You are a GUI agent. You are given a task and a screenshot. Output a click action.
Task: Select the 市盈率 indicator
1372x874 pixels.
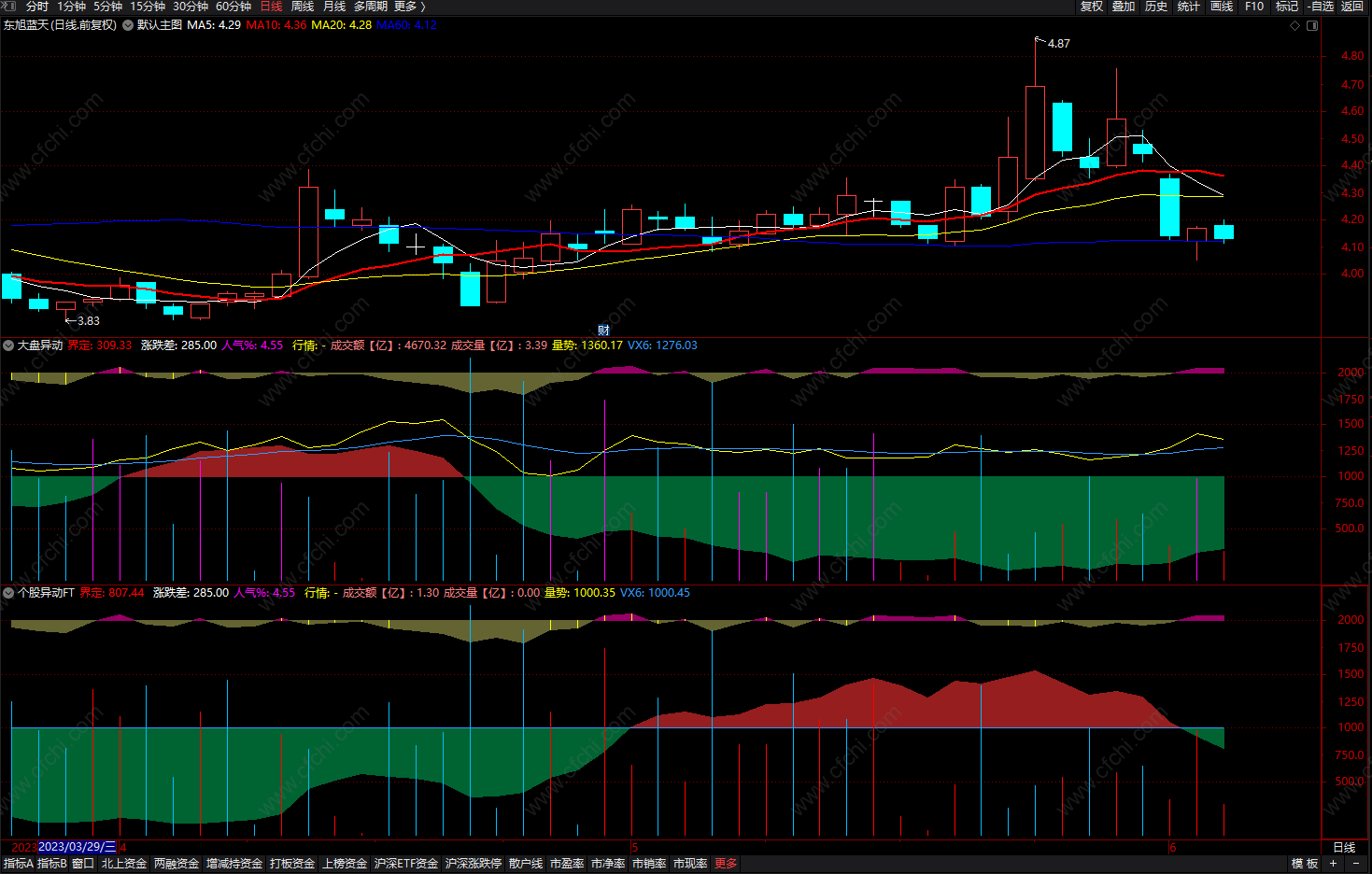pos(567,864)
